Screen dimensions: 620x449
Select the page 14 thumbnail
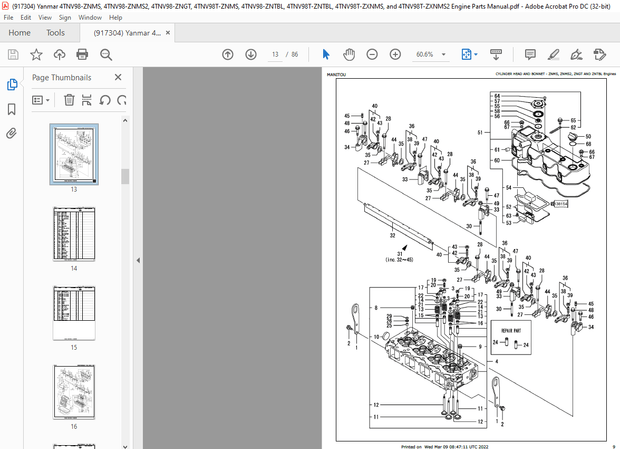click(x=74, y=234)
